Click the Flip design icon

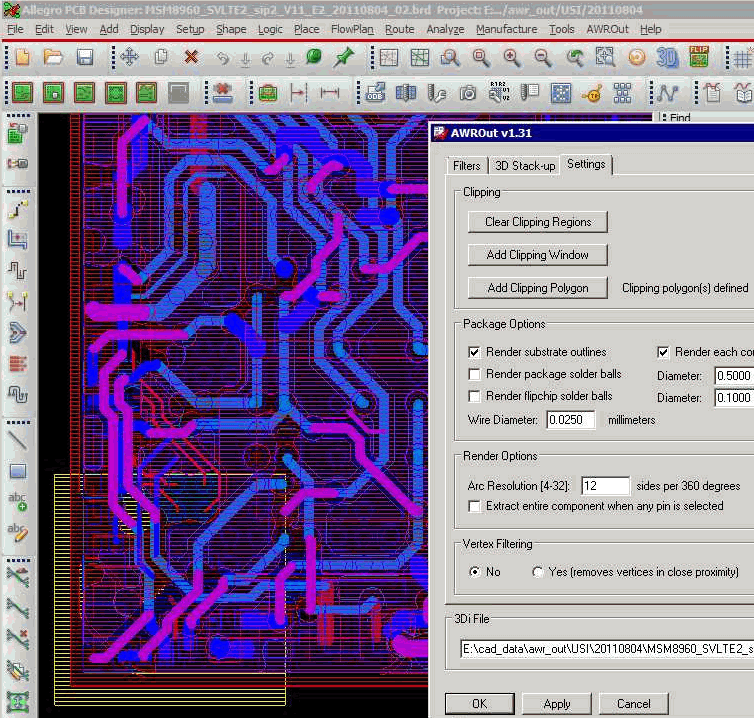tap(699, 57)
